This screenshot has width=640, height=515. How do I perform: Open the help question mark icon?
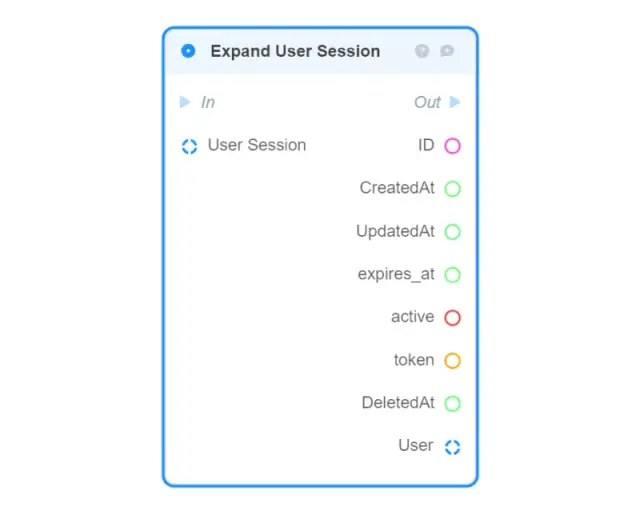point(422,51)
